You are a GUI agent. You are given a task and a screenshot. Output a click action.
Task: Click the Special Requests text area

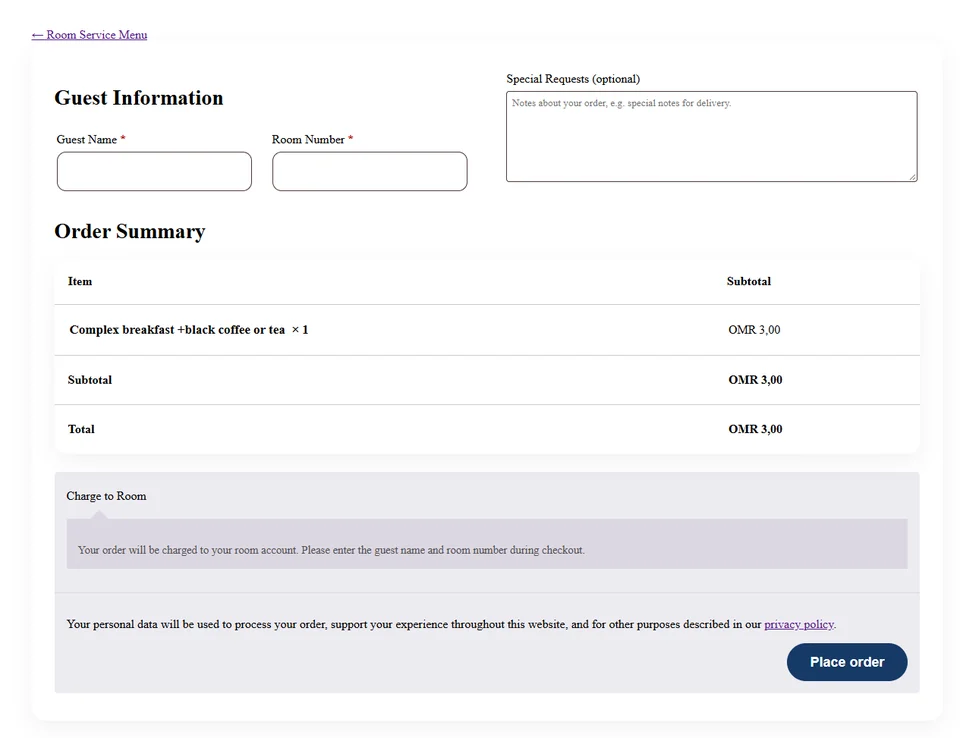(x=711, y=137)
